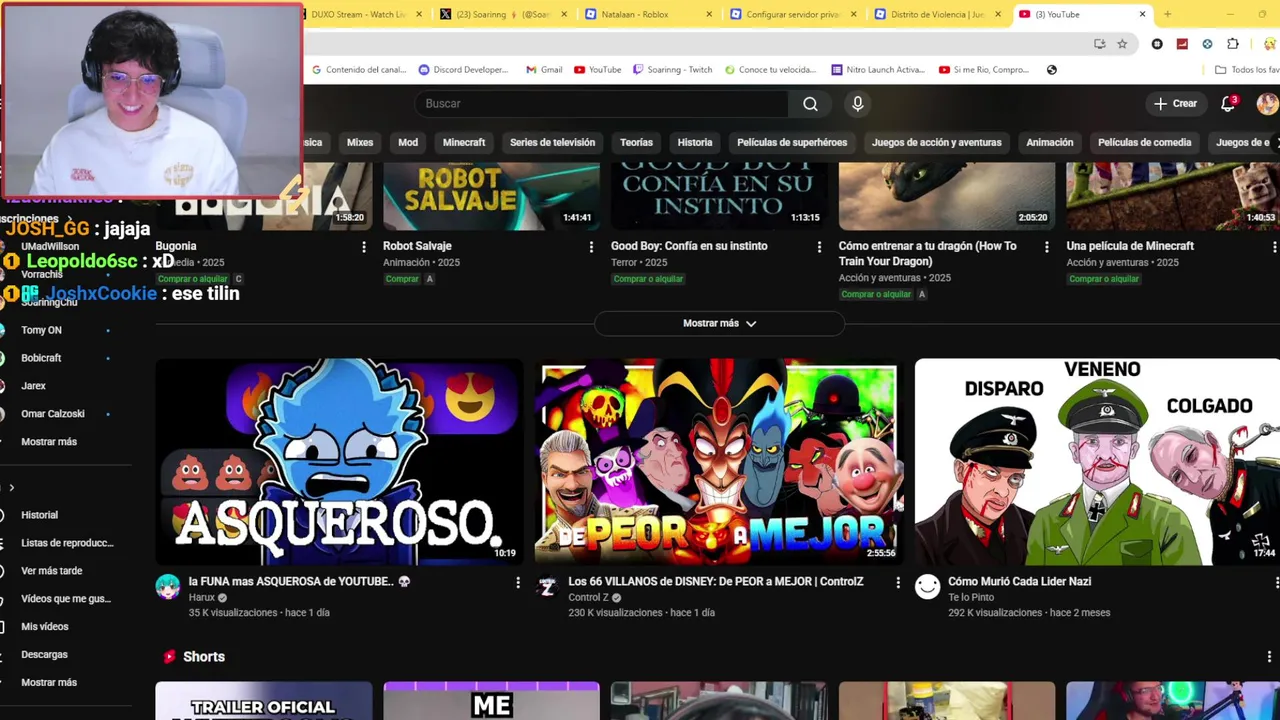Select Juegos de acción y aventuras chip
This screenshot has height=720, width=1280.
(936, 142)
